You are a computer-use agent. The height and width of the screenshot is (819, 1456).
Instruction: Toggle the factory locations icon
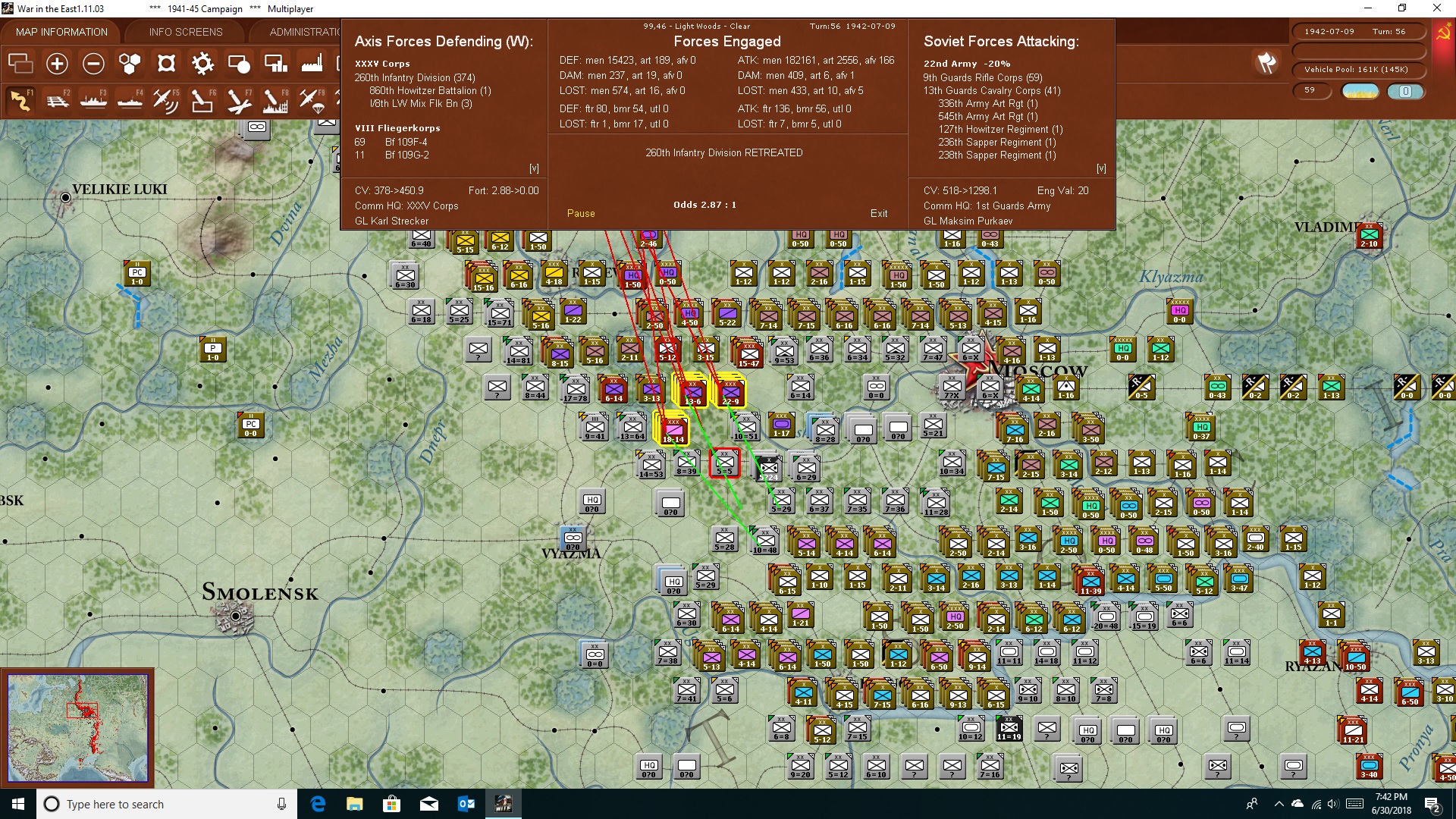coord(312,64)
